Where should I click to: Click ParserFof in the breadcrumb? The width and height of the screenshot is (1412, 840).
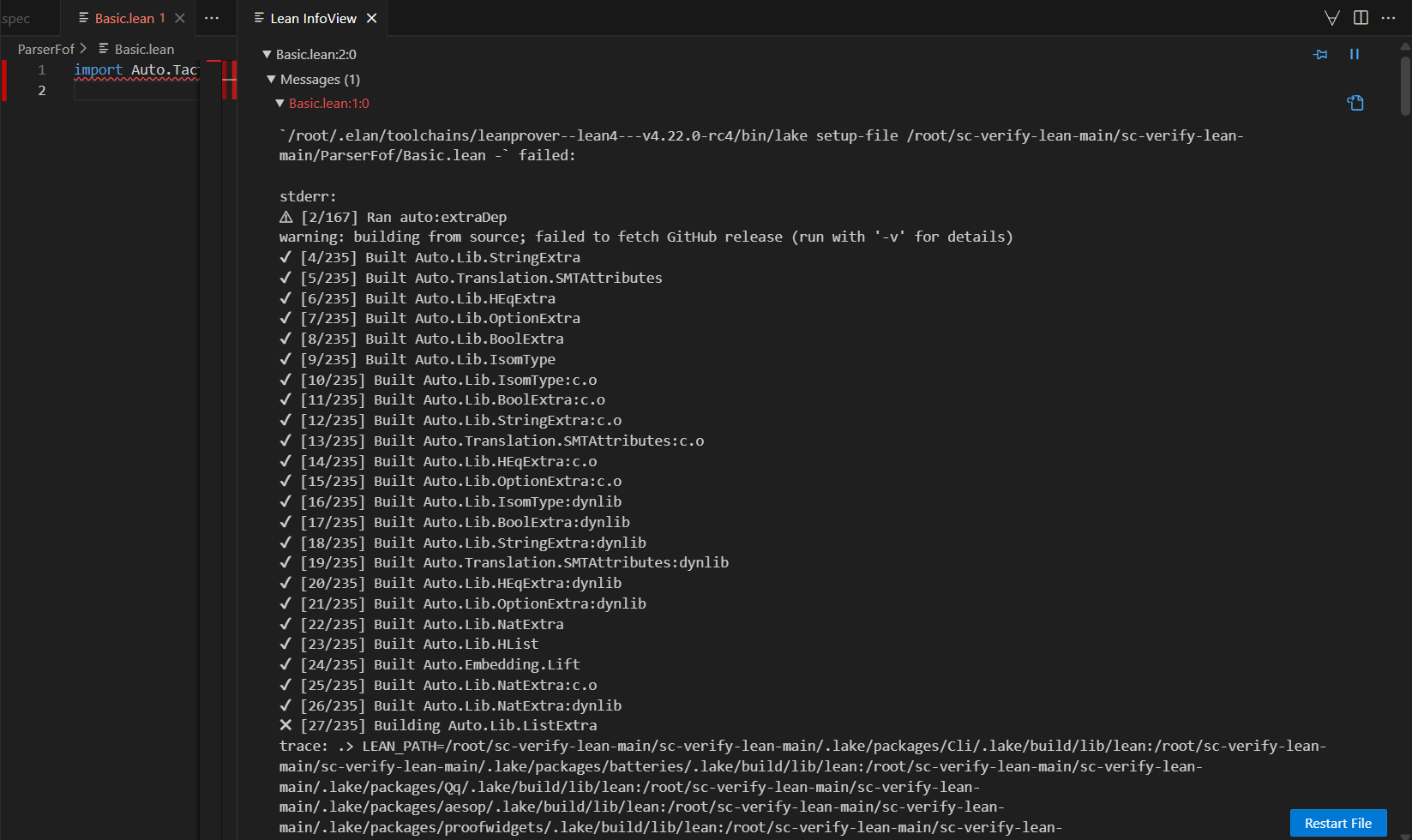(x=45, y=50)
